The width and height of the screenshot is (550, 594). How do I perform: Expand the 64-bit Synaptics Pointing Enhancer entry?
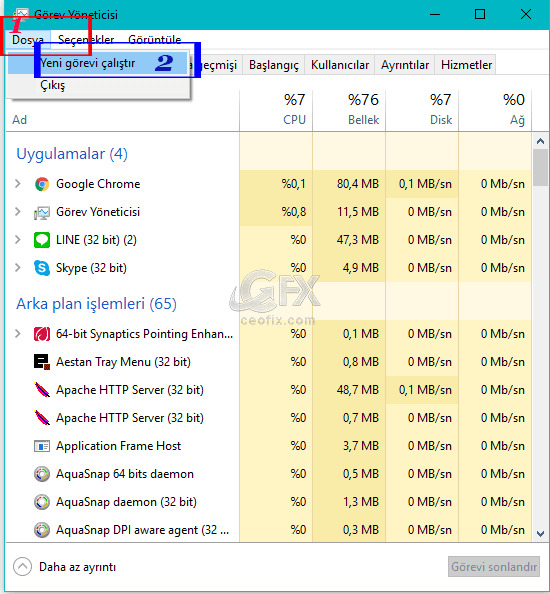click(x=17, y=334)
